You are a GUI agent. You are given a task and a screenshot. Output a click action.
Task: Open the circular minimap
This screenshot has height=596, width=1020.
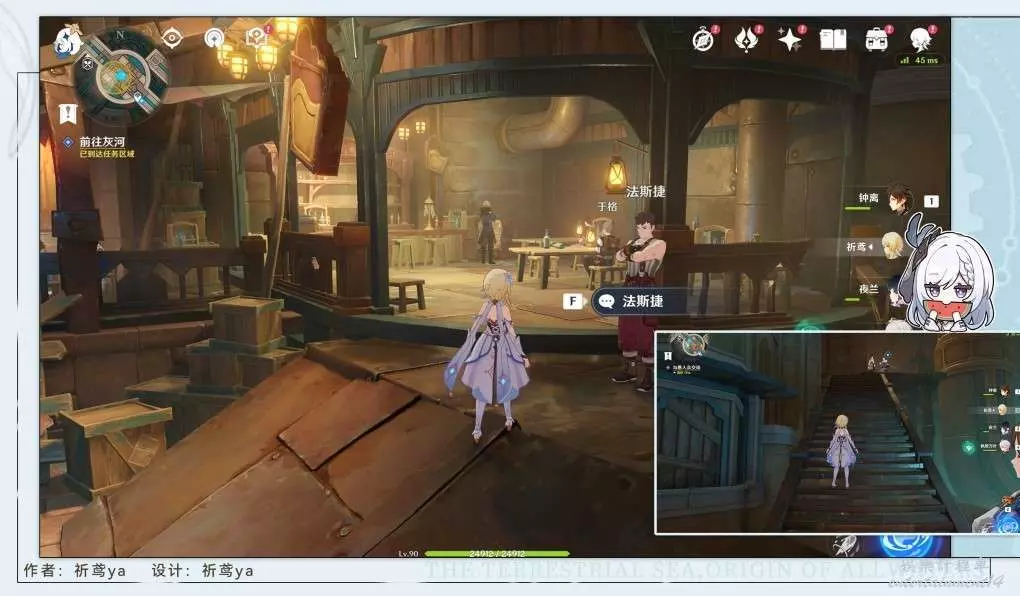tap(122, 75)
